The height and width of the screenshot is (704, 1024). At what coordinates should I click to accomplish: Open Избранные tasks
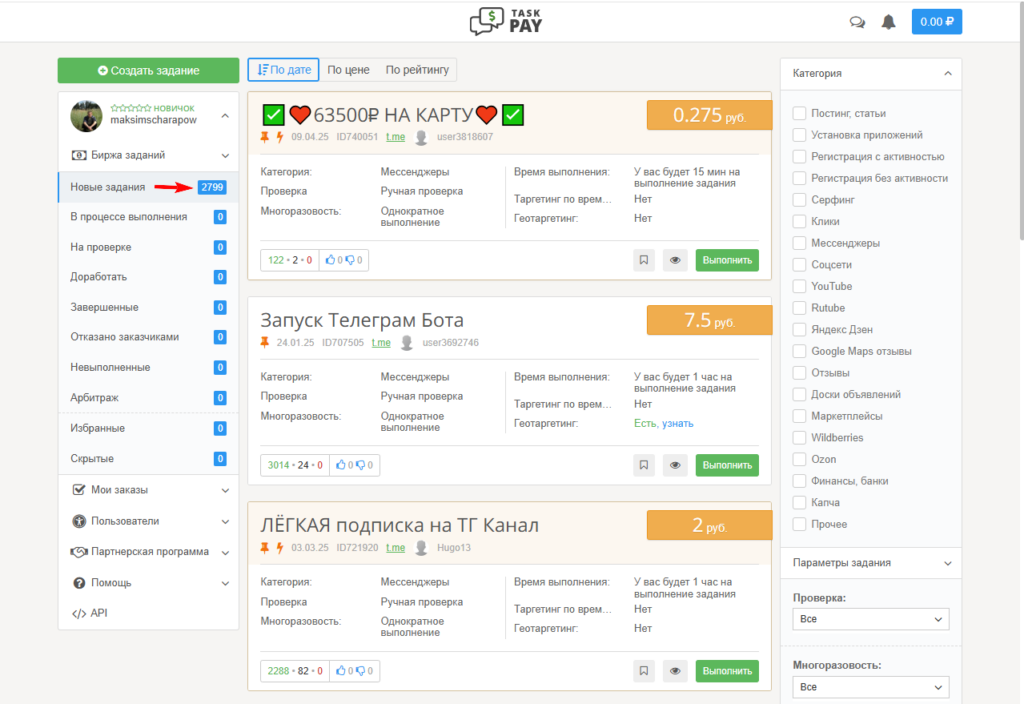point(149,428)
